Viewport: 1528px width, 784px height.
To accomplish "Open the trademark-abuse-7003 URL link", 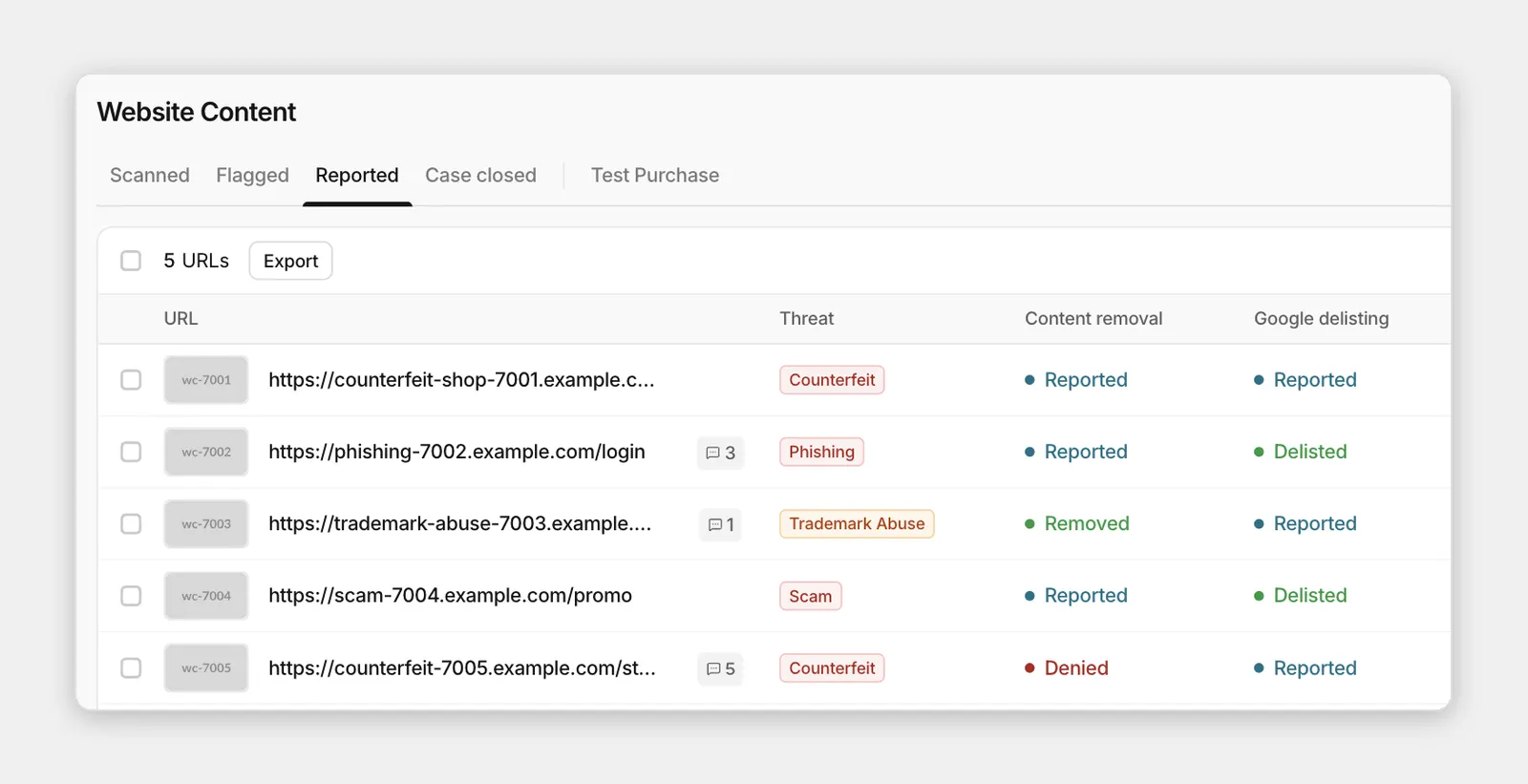I will point(460,523).
